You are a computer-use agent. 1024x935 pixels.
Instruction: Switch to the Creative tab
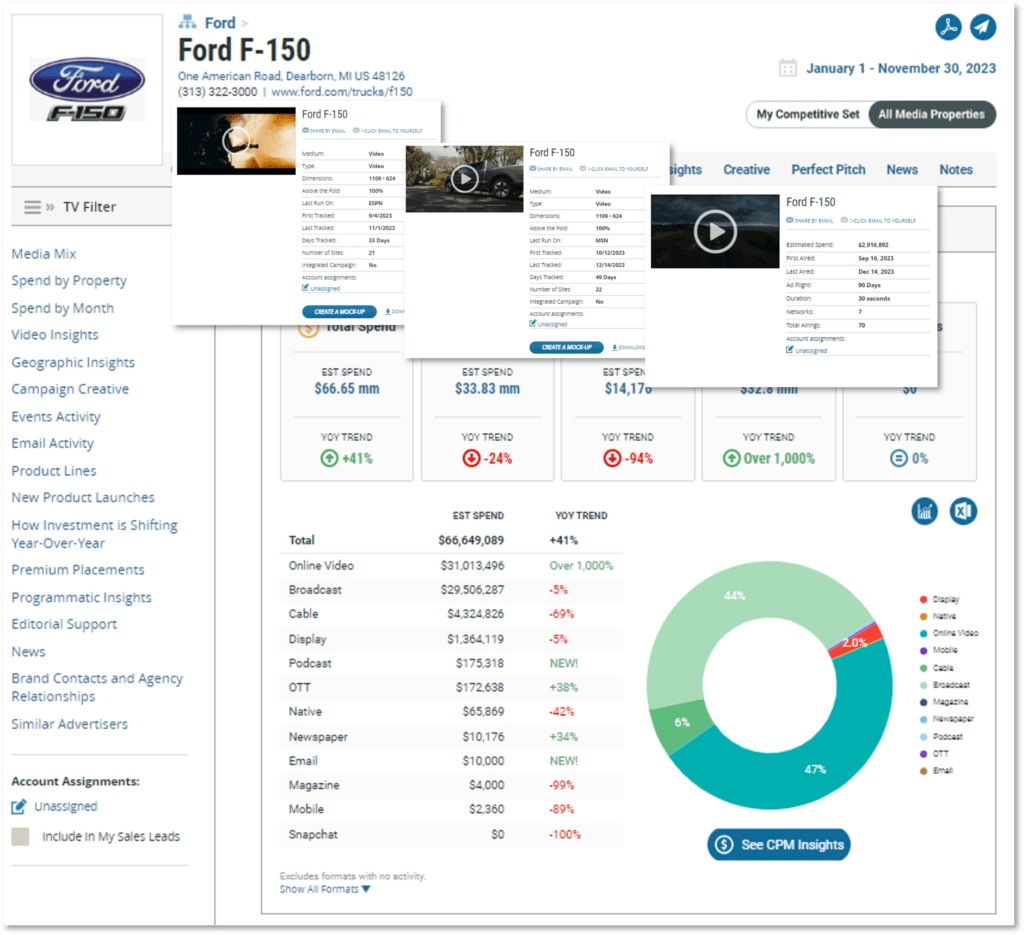(x=746, y=170)
